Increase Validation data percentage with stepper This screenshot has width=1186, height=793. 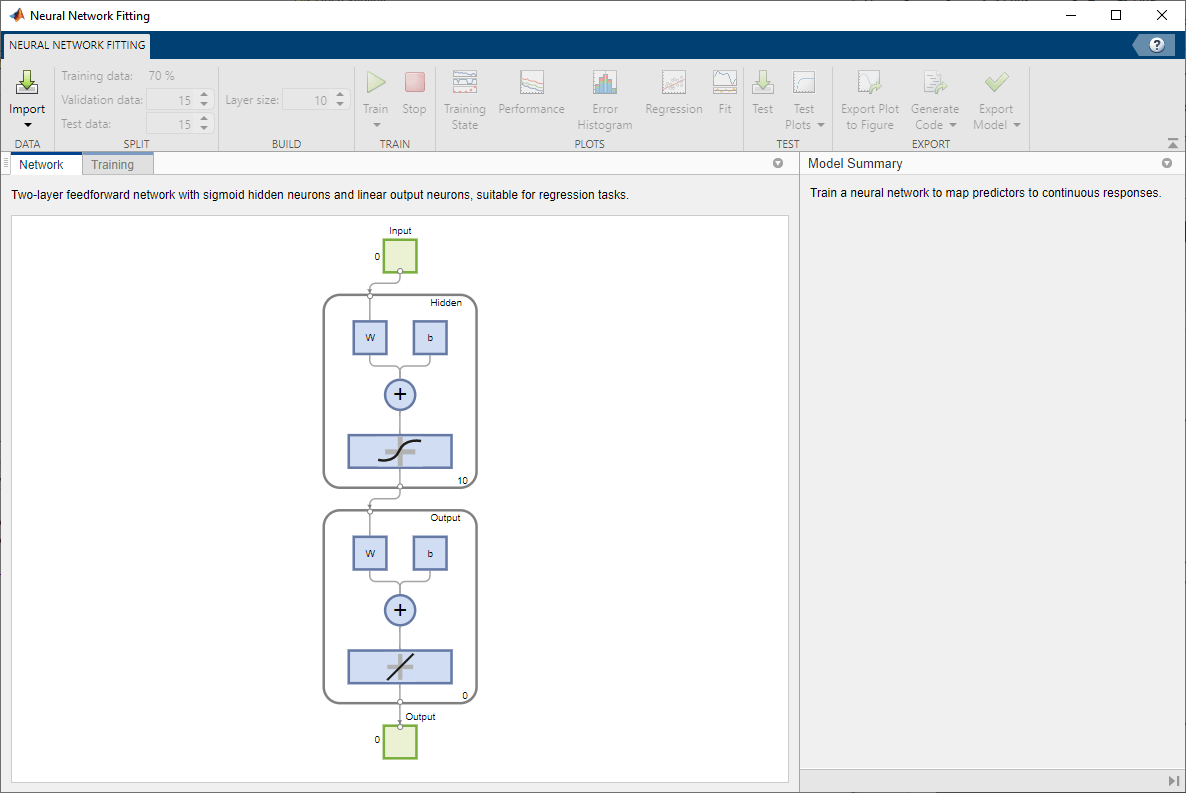204,94
